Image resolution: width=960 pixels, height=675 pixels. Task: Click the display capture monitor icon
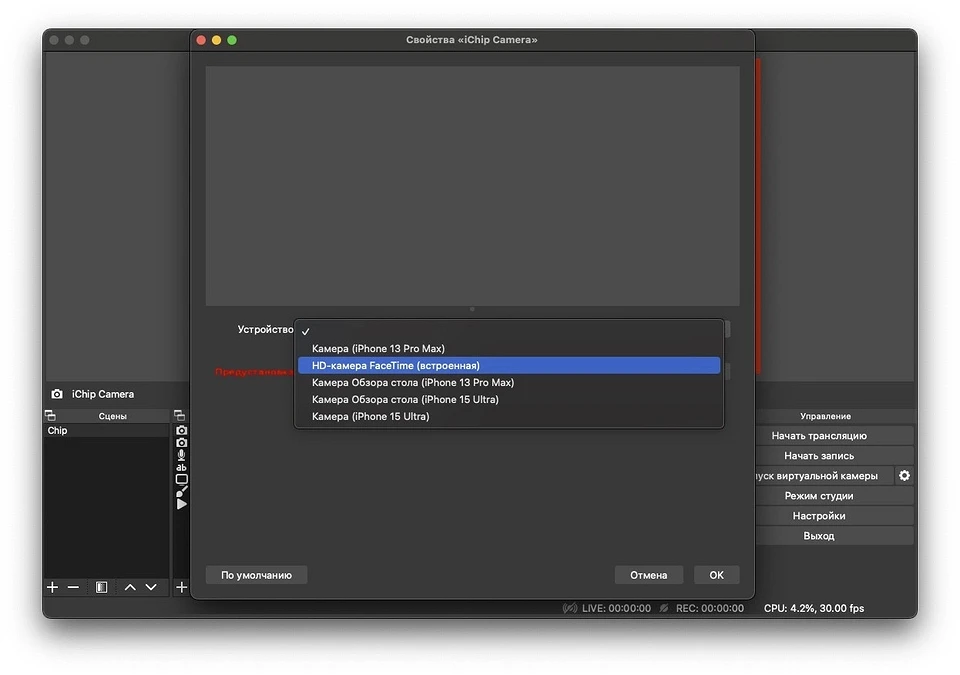point(181,479)
